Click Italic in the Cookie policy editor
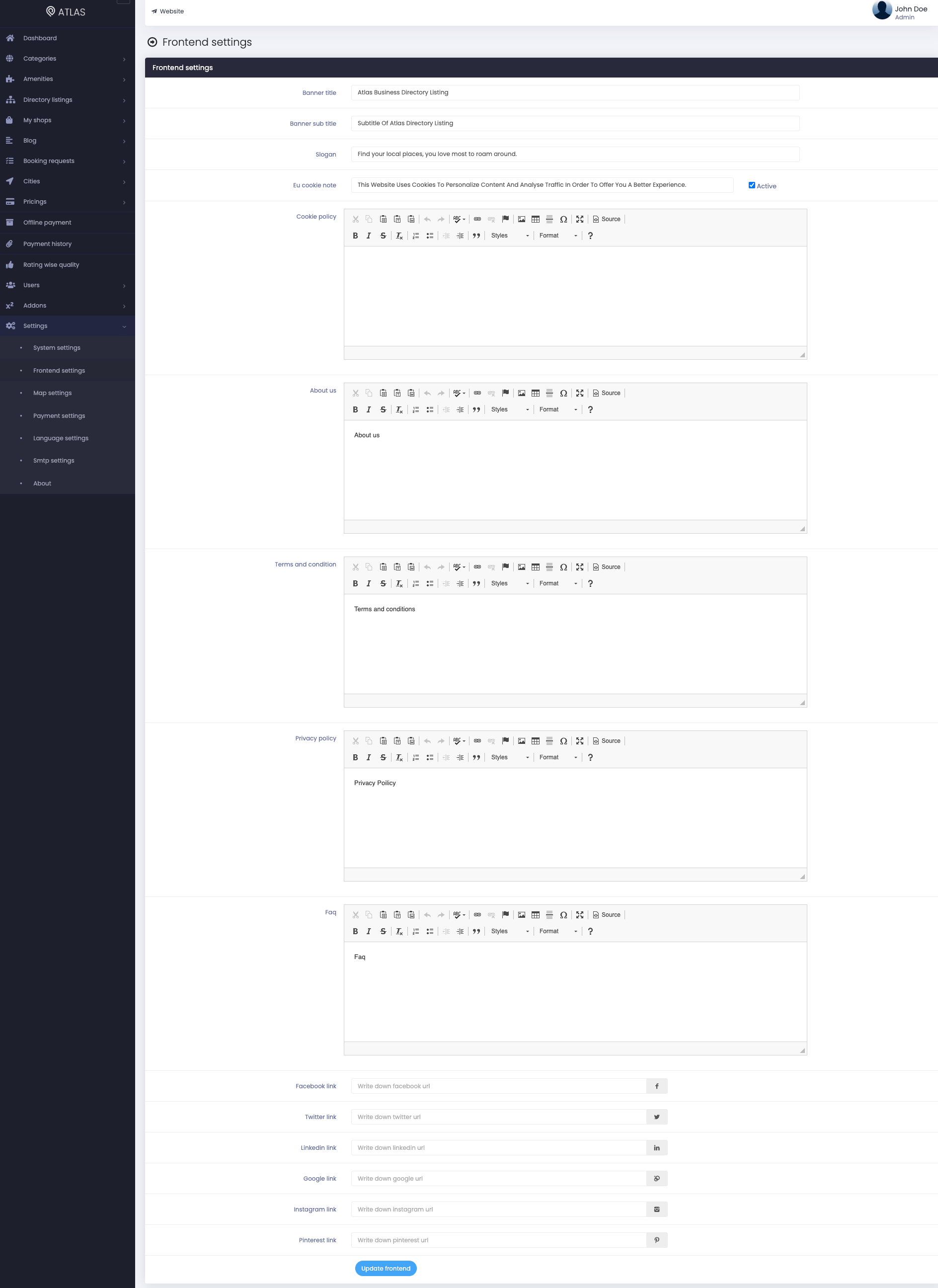The image size is (938, 1288). point(369,236)
